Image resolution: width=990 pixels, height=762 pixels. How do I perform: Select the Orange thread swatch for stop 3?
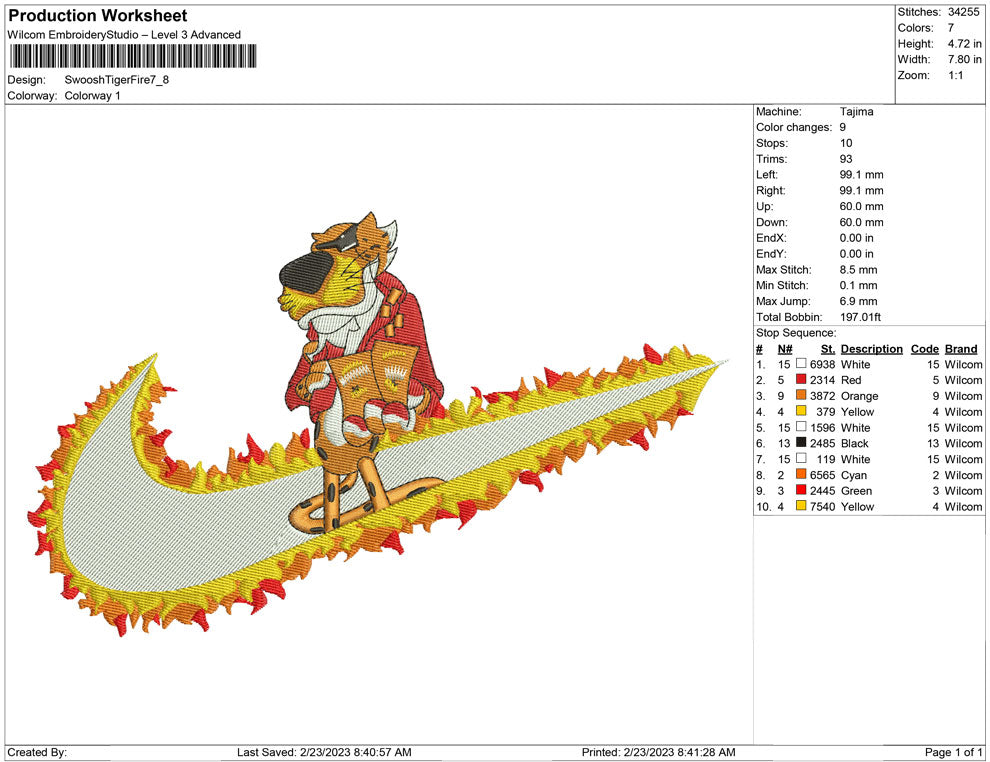799,396
